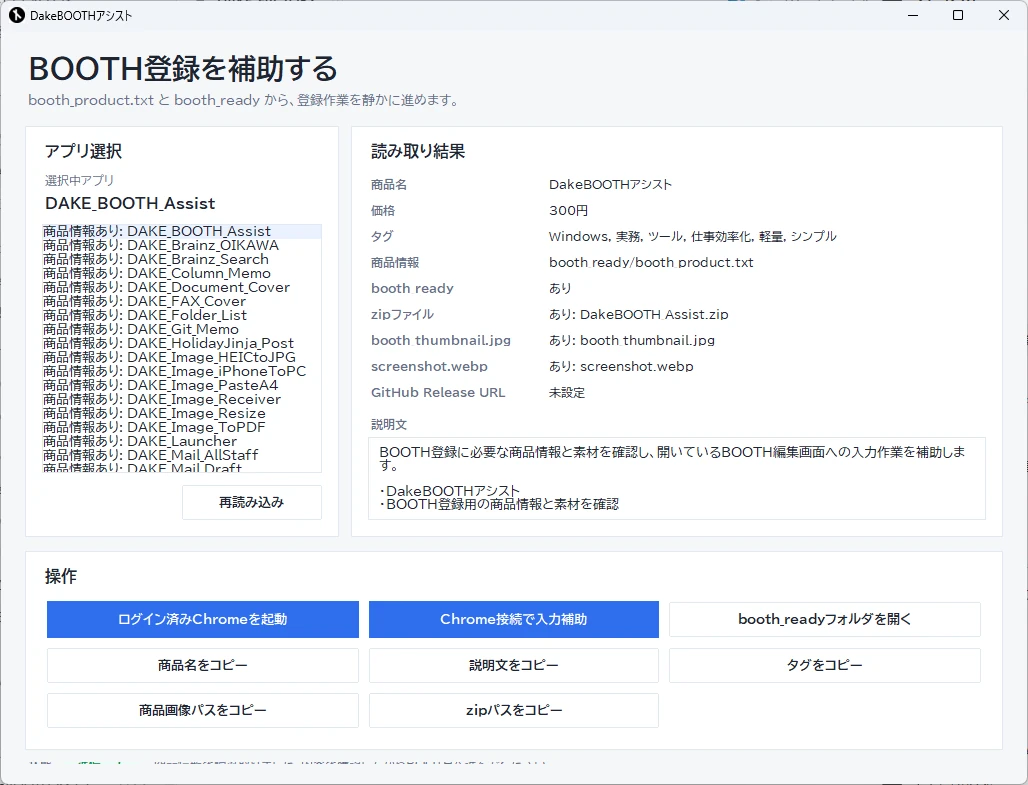Image resolution: width=1028 pixels, height=785 pixels.
Task: Copy product name with 商品名をコピー
Action: tap(203, 666)
